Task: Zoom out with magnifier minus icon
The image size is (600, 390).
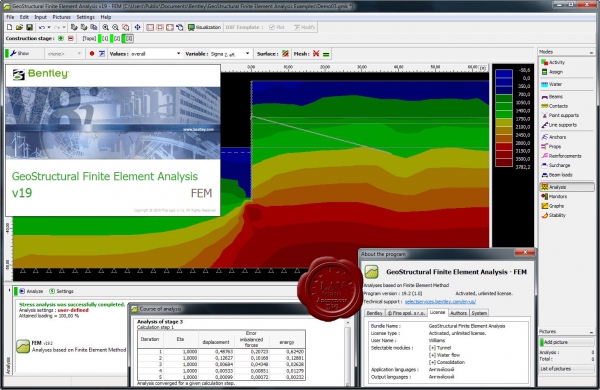Action: [x=115, y=27]
